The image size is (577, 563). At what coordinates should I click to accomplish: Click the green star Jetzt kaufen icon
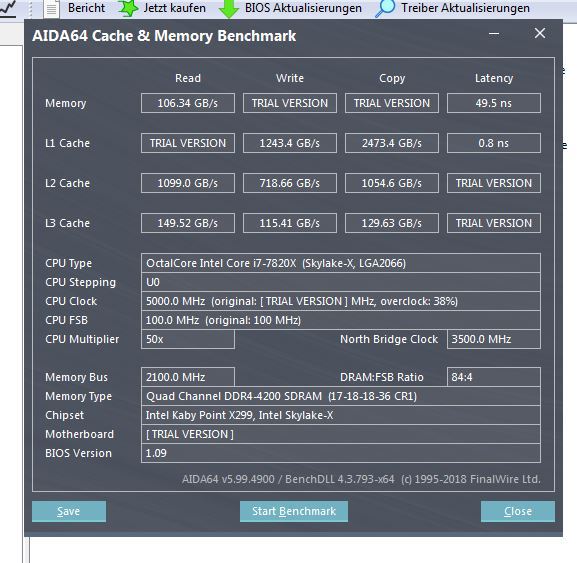[128, 8]
